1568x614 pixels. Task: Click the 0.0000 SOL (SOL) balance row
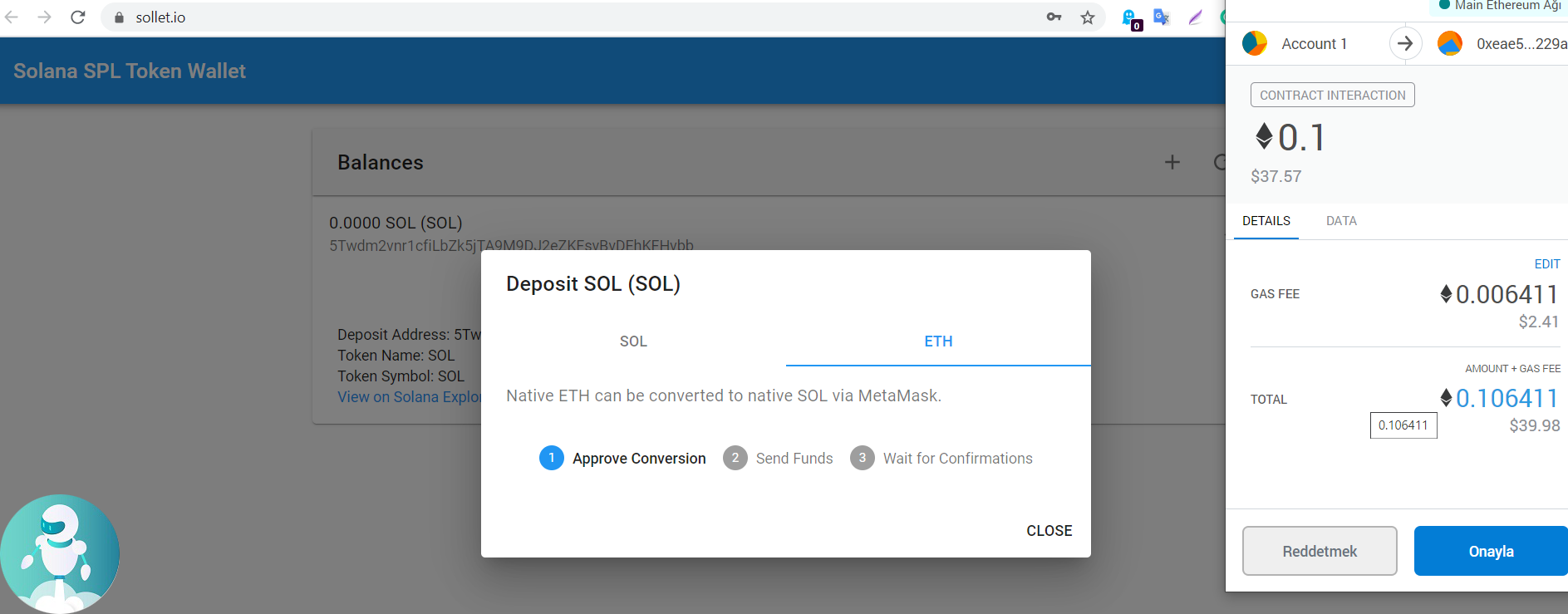pos(396,223)
